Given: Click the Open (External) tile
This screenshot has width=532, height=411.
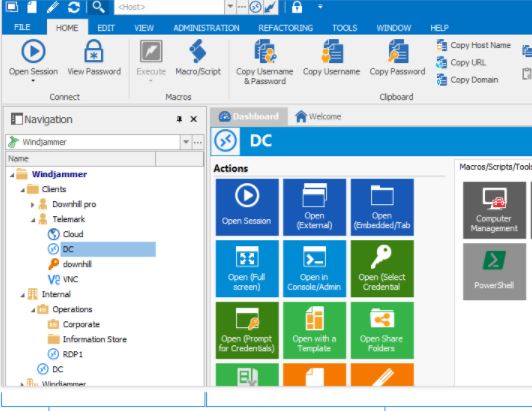Looking at the screenshot, I should click(x=315, y=207).
